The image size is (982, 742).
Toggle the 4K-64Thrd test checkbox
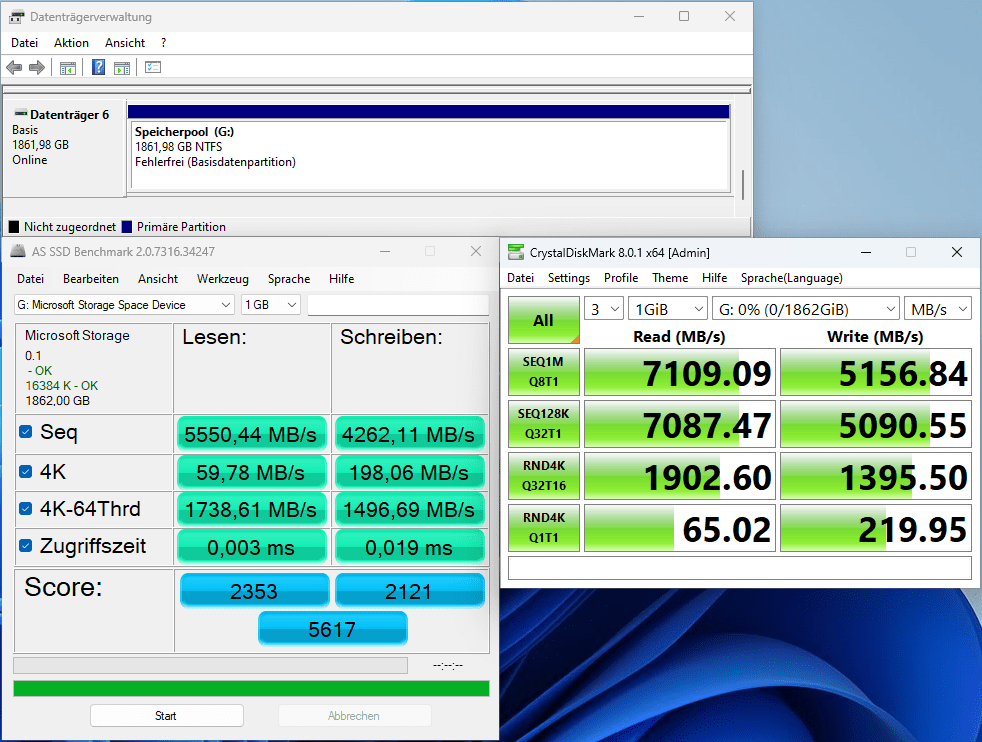click(x=26, y=508)
